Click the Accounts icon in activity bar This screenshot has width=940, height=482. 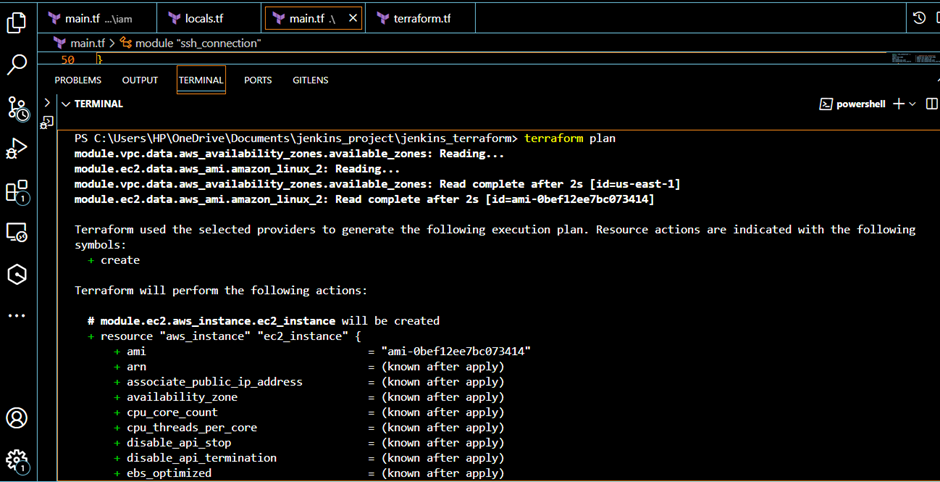click(17, 417)
